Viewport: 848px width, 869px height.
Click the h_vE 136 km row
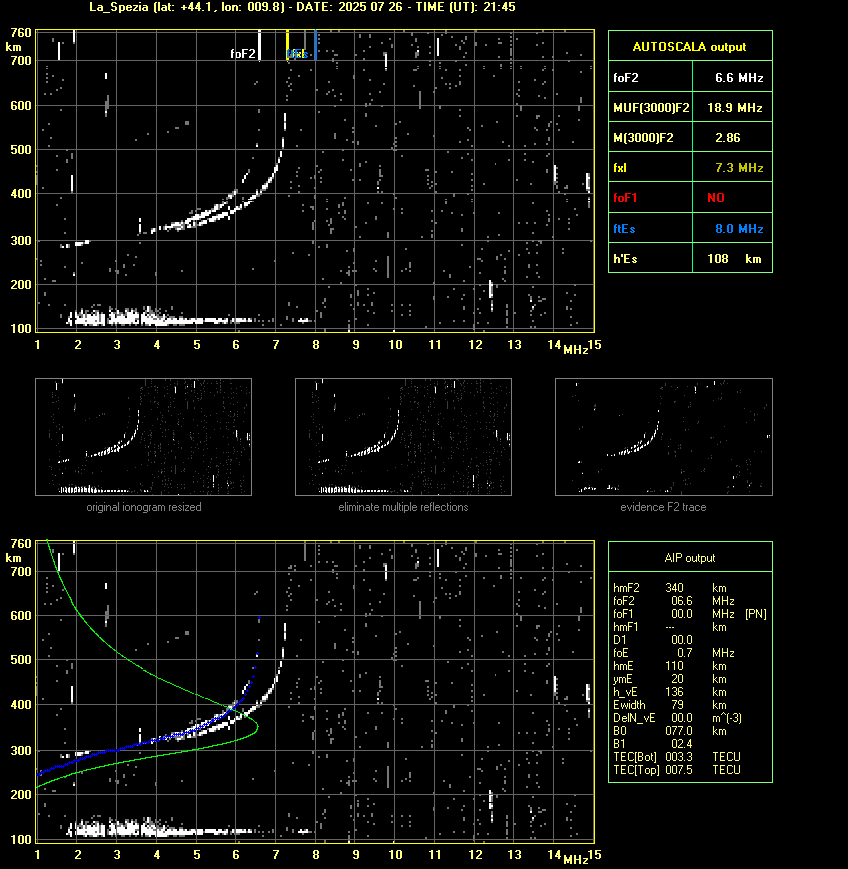(670, 692)
